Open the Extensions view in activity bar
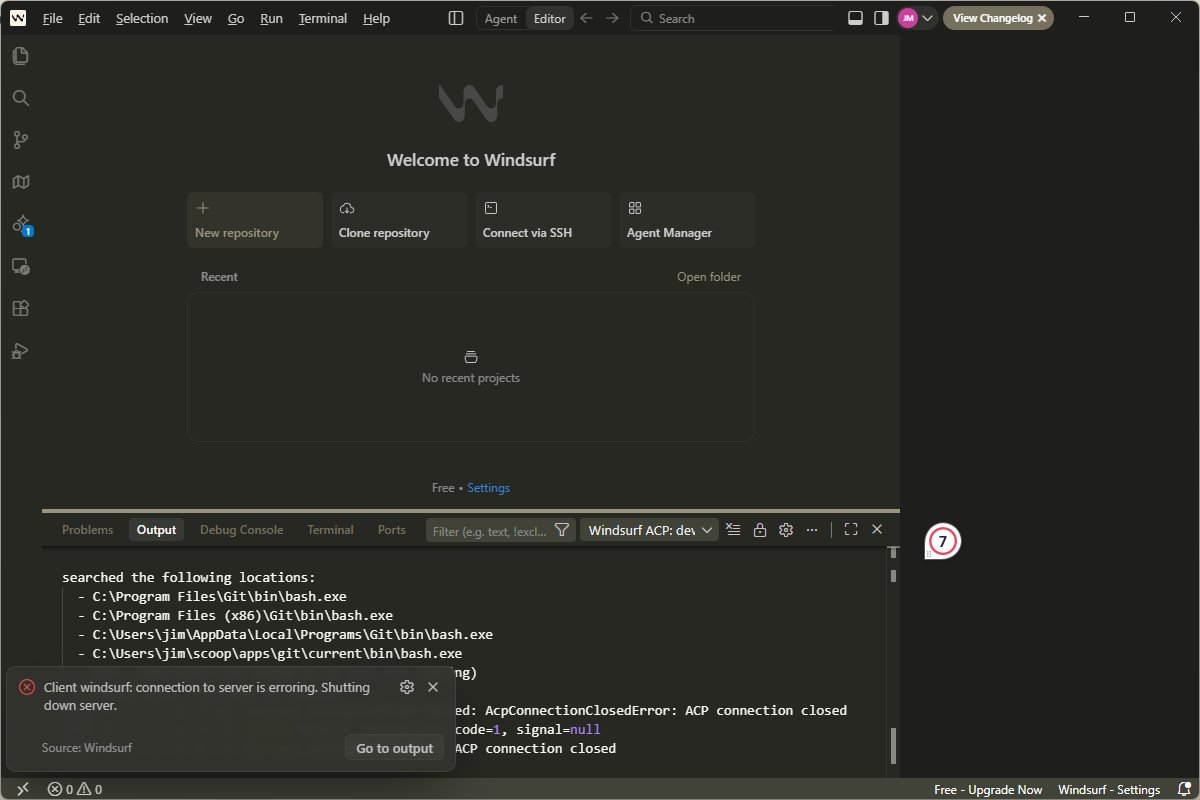Image resolution: width=1200 pixels, height=800 pixels. pos(20,308)
